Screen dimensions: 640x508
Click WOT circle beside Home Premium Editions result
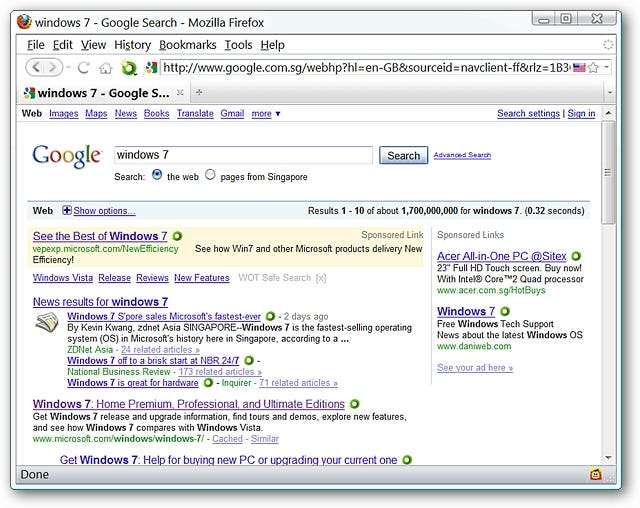coord(354,404)
